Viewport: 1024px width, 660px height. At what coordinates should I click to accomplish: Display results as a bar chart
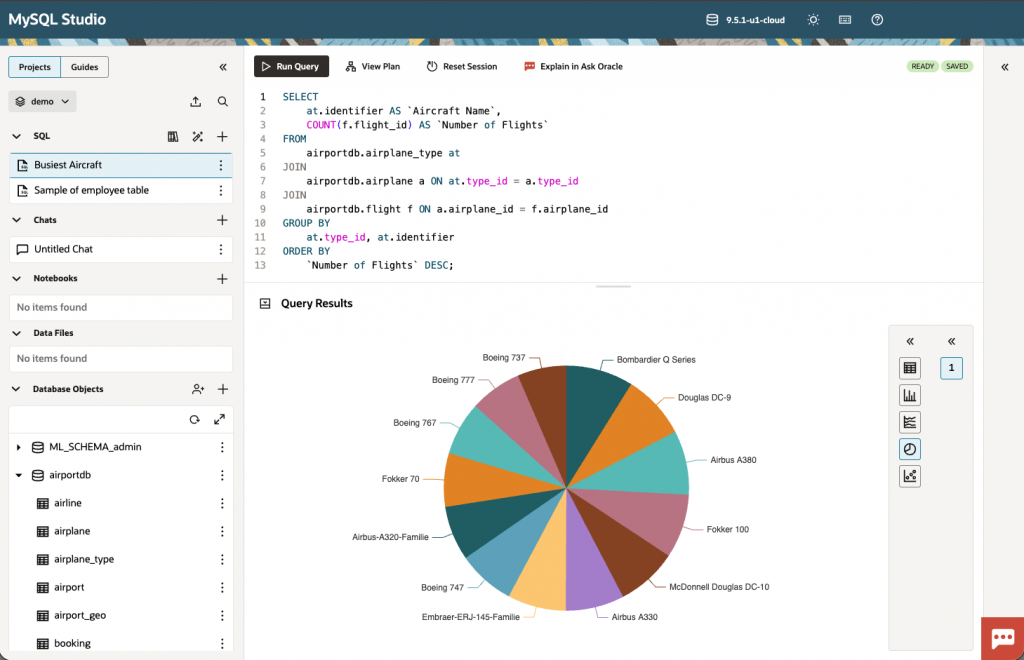coord(909,394)
